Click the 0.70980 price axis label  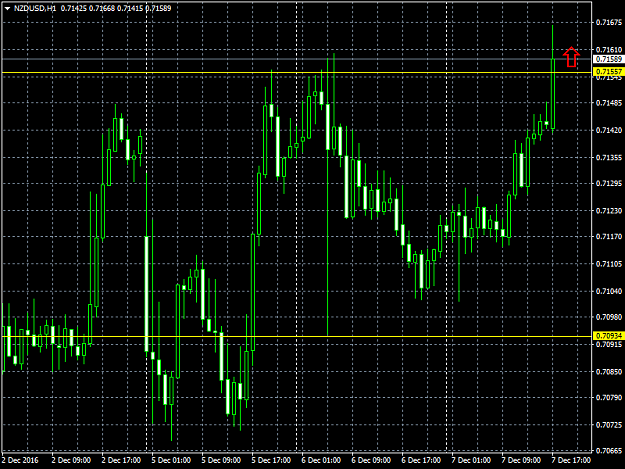point(609,317)
